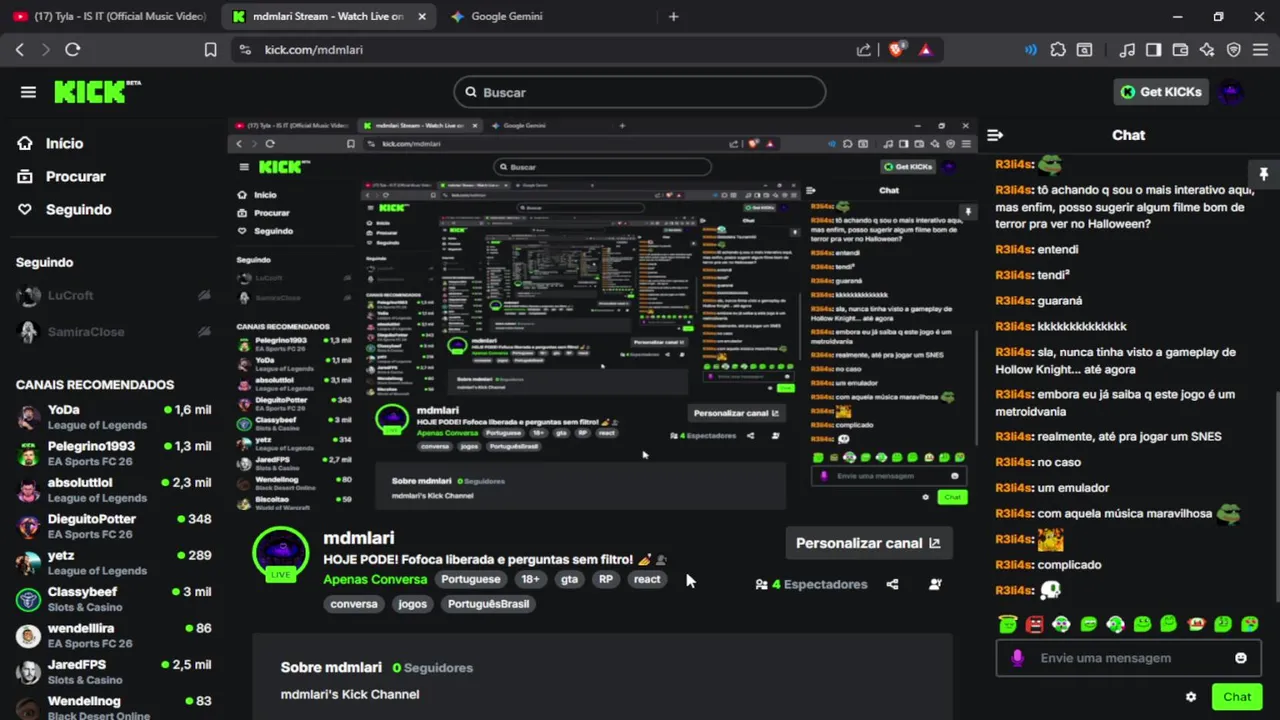1280x720 pixels.
Task: Open emoji picker in message box
Action: pos(1241,658)
